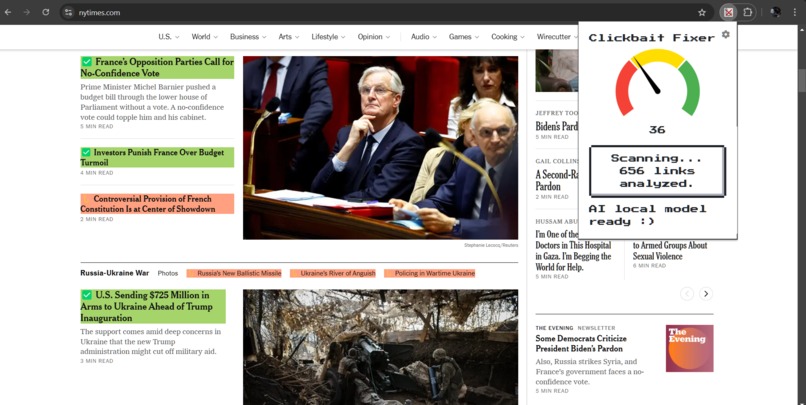Open the Russia-Ukraine War section heading

115,273
